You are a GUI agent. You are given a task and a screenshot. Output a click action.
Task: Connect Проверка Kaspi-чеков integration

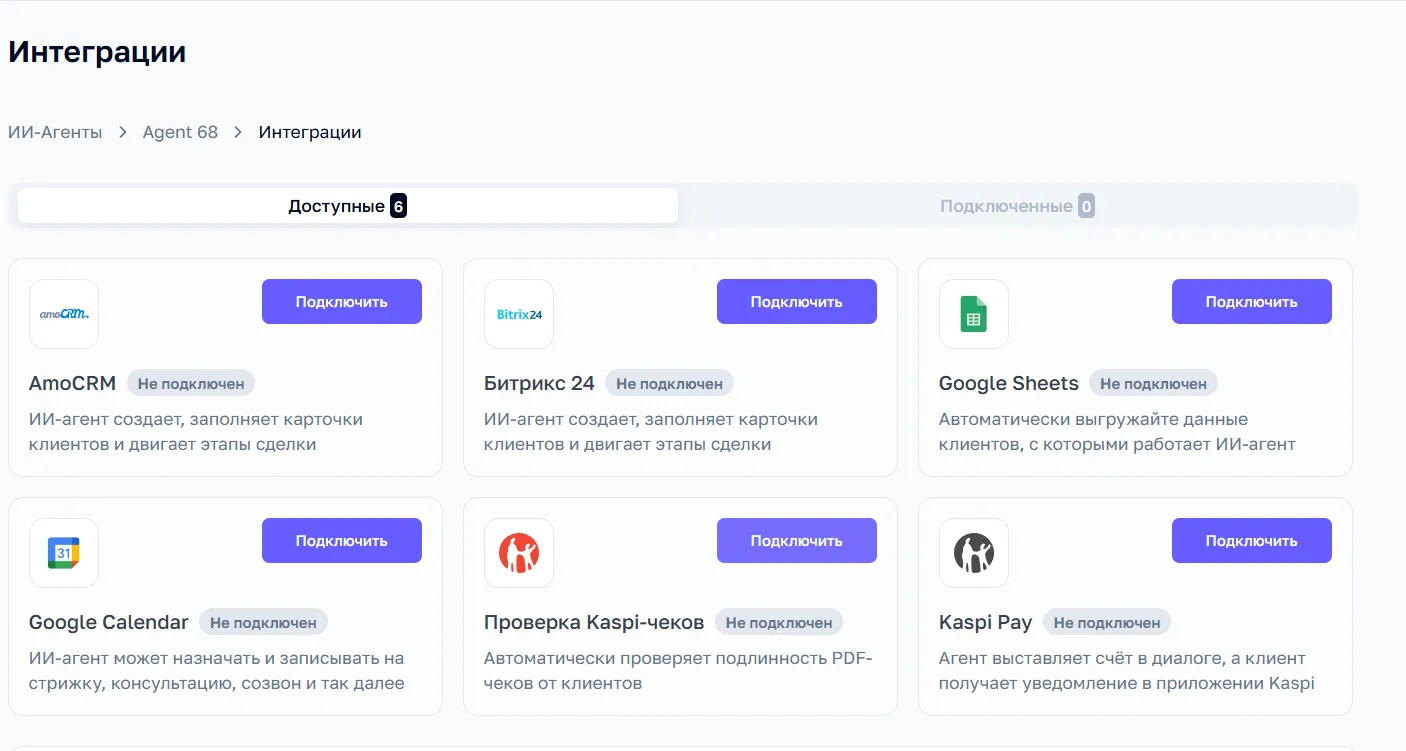[797, 541]
